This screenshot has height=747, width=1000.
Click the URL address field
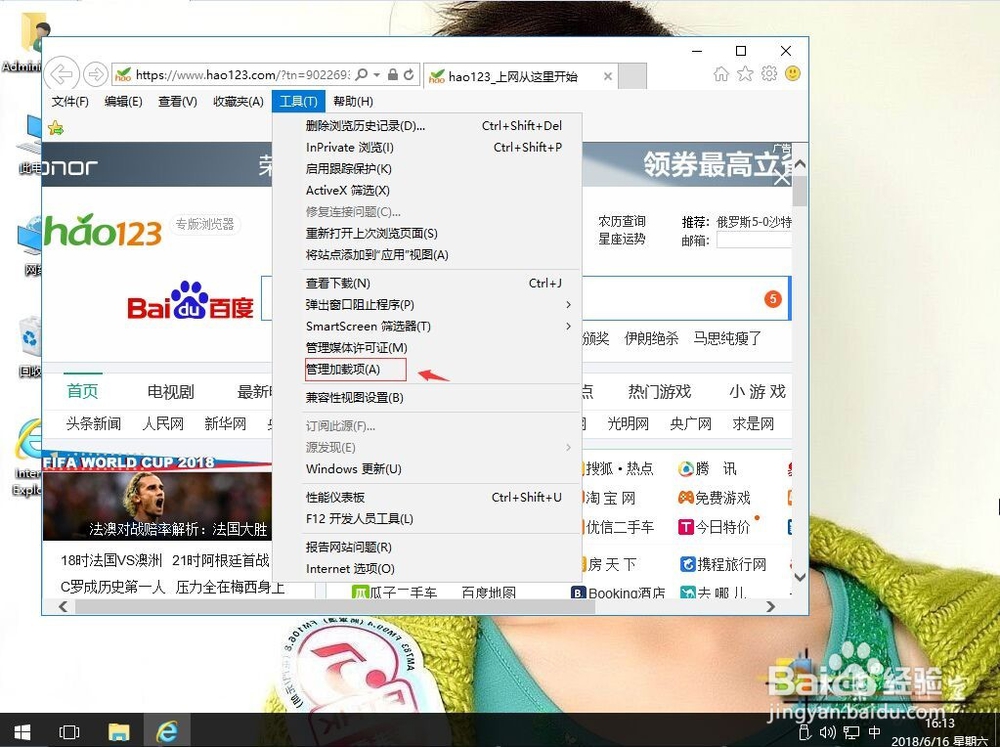pyautogui.click(x=242, y=75)
